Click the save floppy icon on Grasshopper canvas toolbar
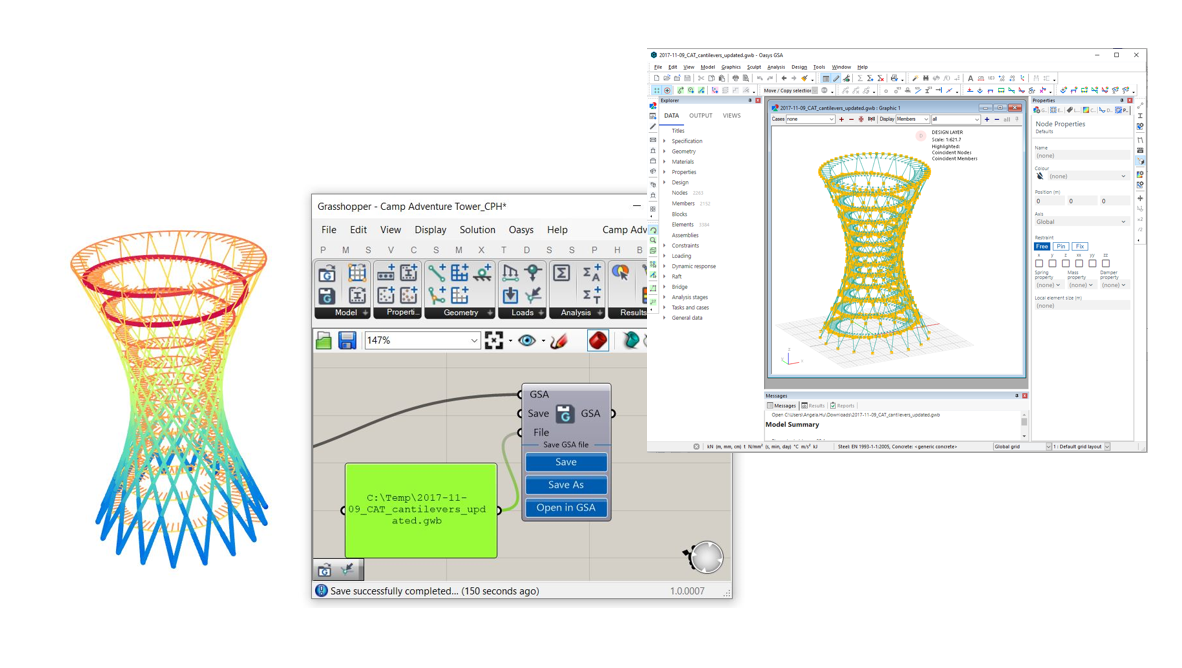 pyautogui.click(x=346, y=342)
